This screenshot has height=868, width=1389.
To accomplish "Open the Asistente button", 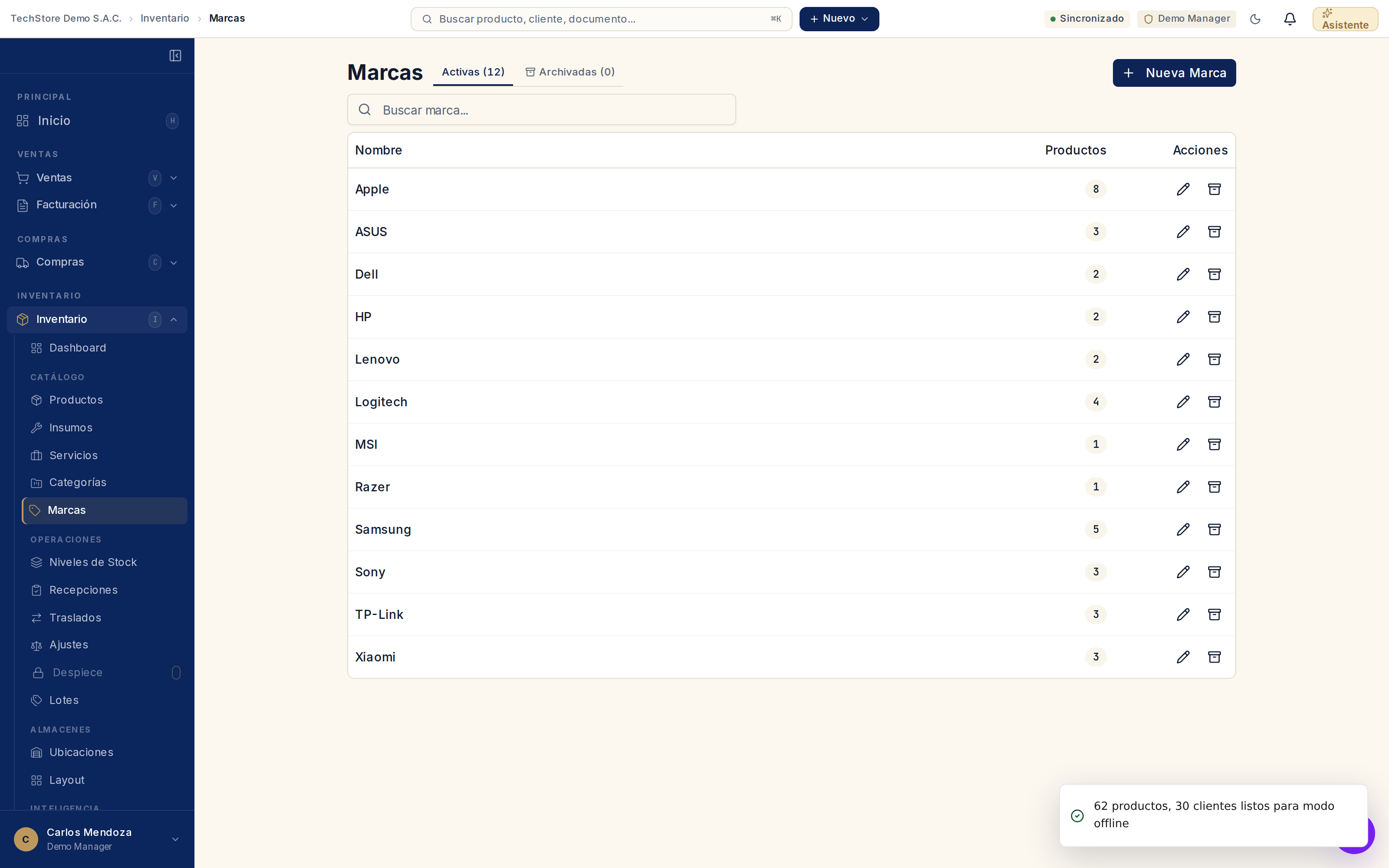I will point(1345,19).
